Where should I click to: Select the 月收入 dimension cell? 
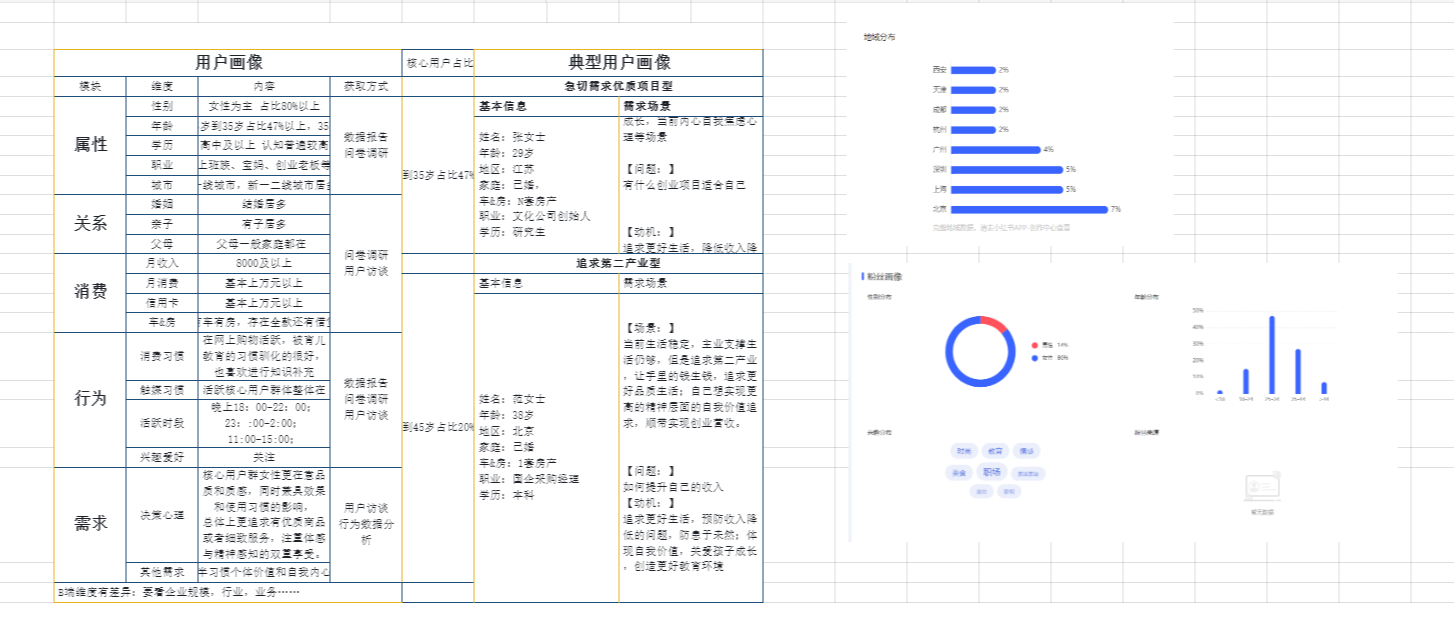coord(163,263)
